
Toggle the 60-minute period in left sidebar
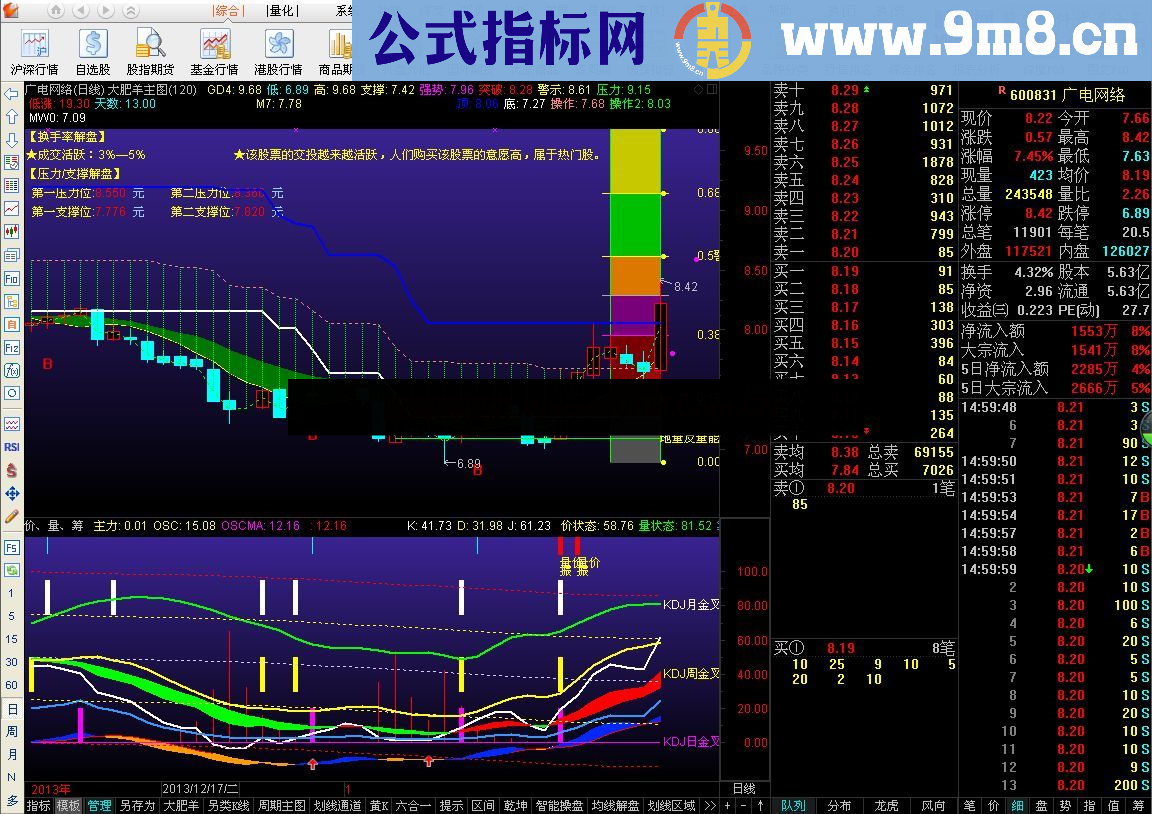point(11,686)
